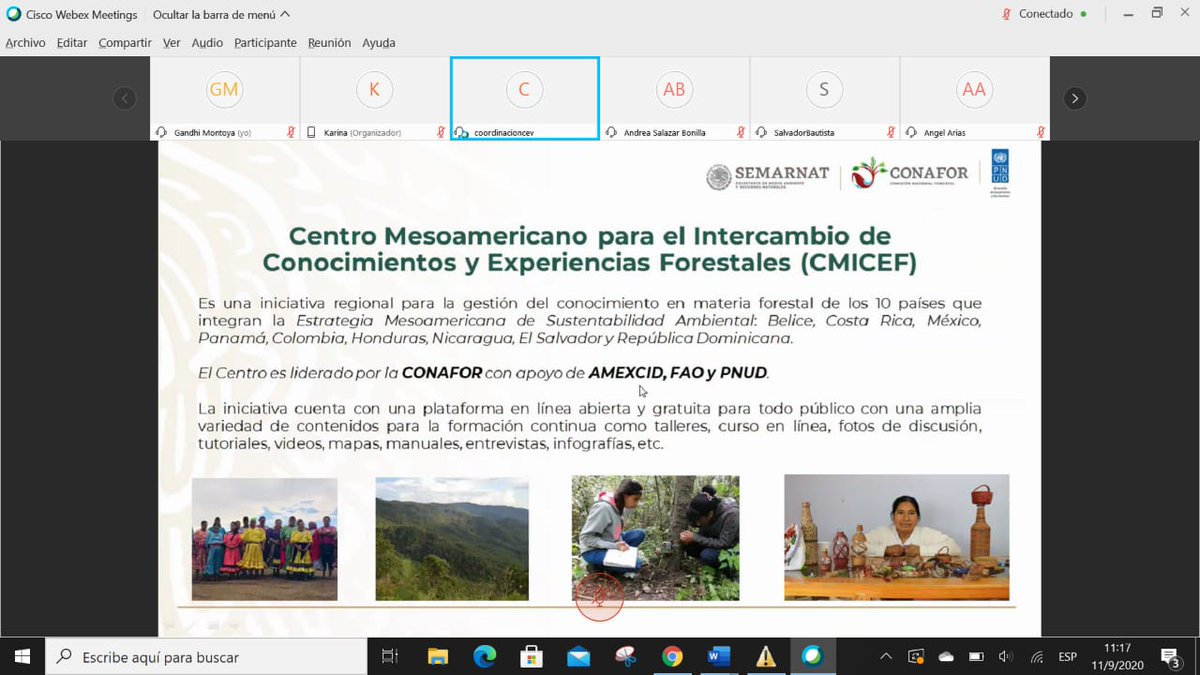Open Microsoft Word from the taskbar

[719, 657]
